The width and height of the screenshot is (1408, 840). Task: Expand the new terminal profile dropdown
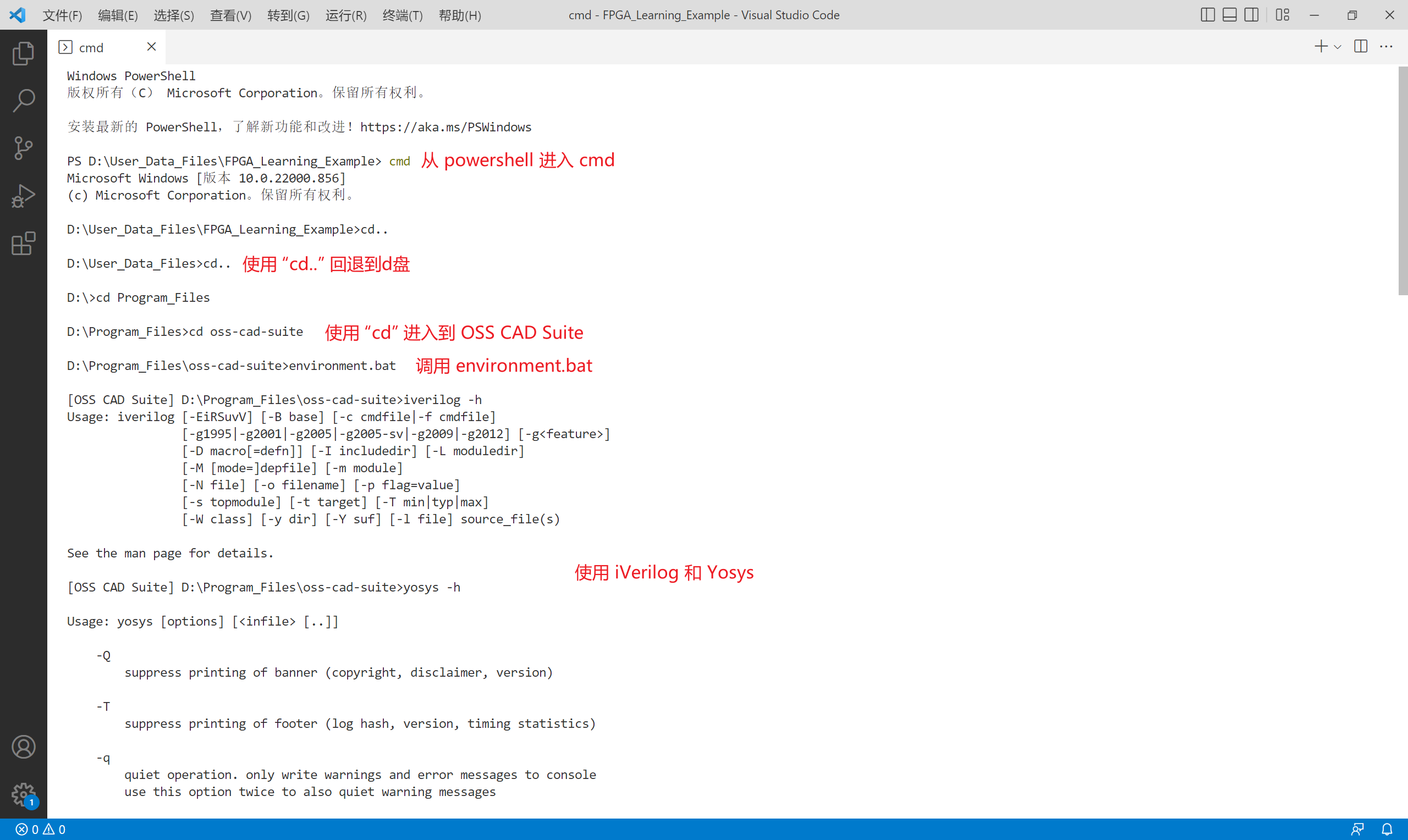1337,47
